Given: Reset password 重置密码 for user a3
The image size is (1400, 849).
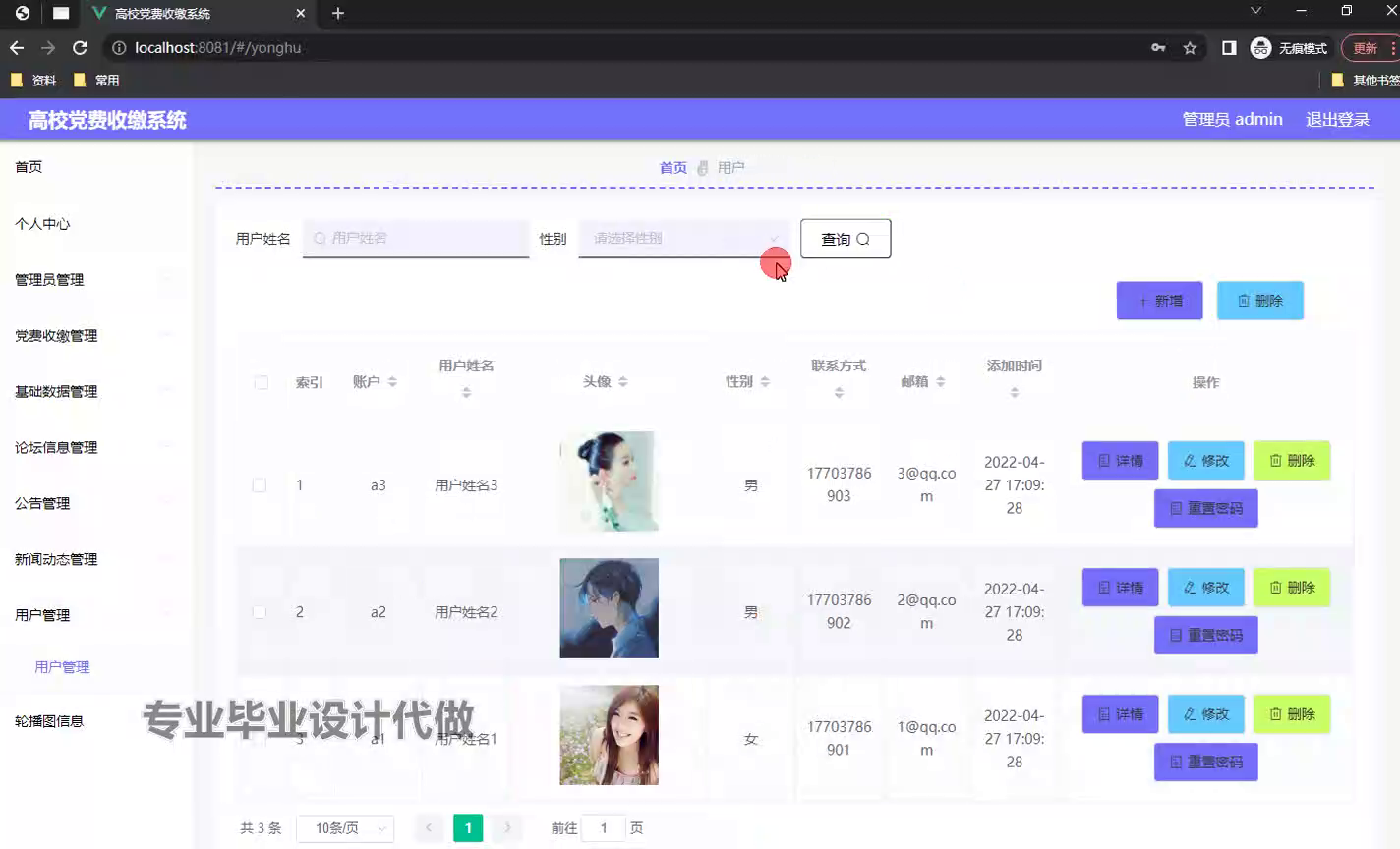Looking at the screenshot, I should pyautogui.click(x=1206, y=508).
